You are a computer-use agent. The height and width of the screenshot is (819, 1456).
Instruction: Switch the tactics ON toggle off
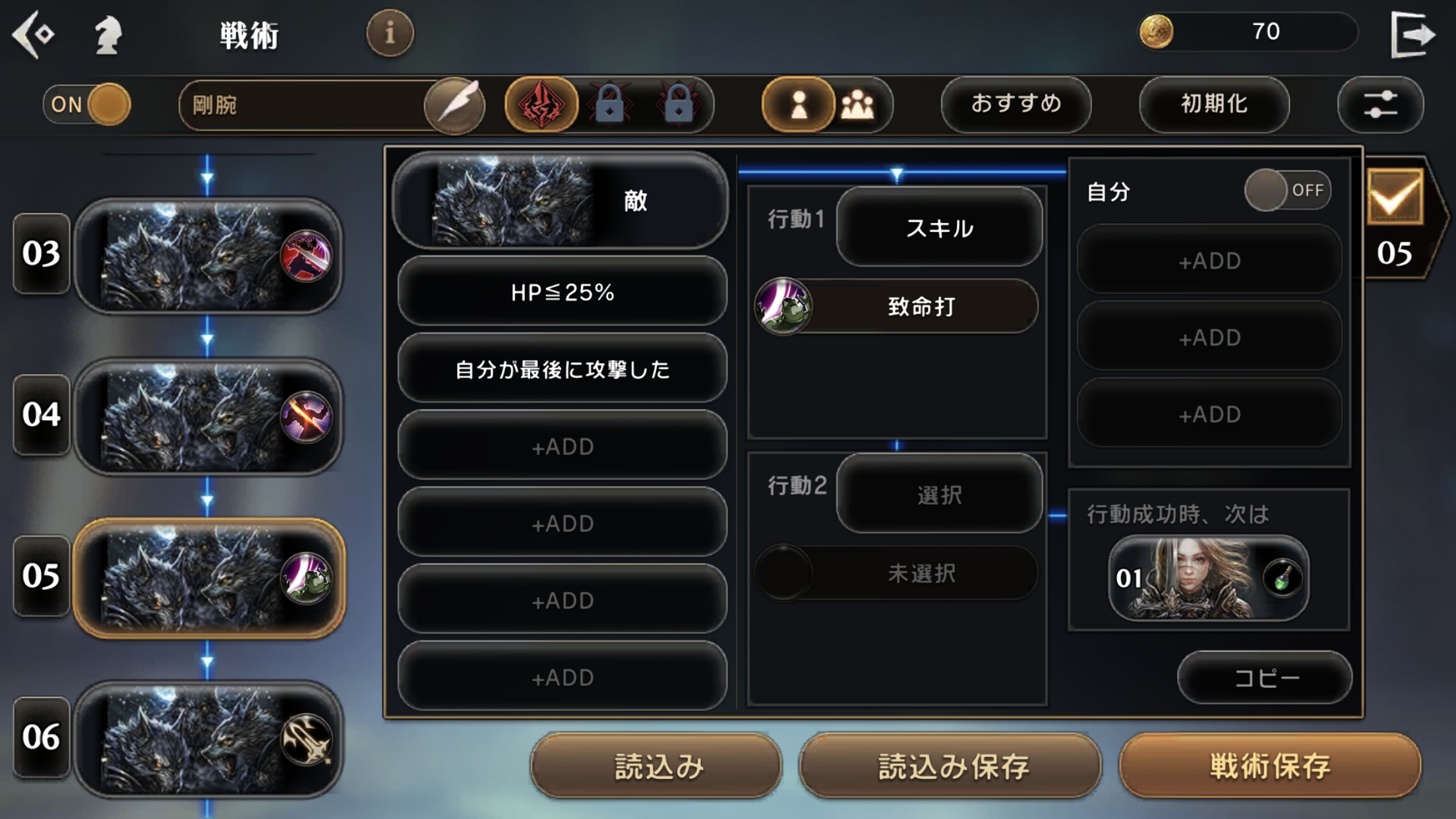click(x=87, y=104)
